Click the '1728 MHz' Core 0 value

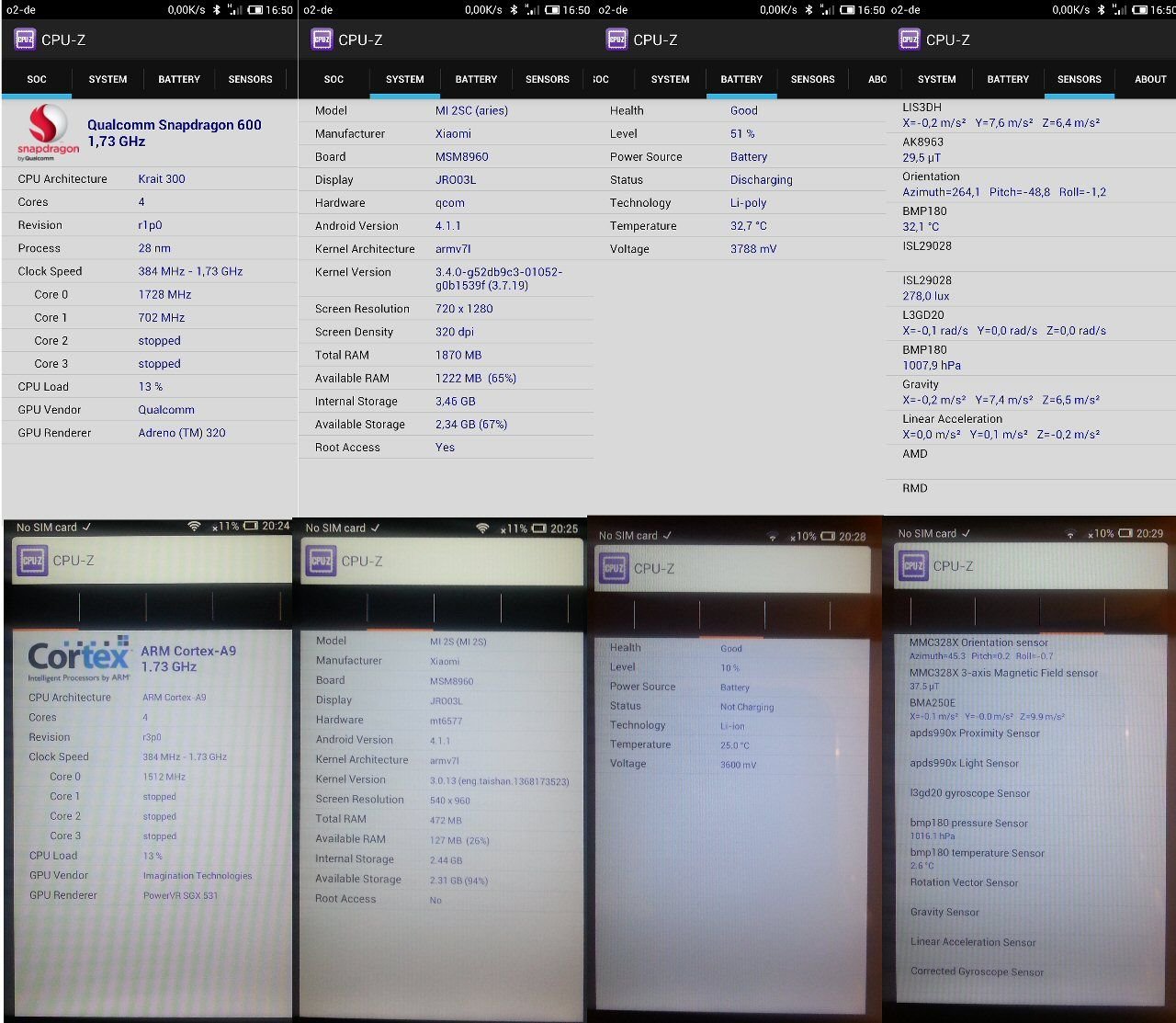164,294
